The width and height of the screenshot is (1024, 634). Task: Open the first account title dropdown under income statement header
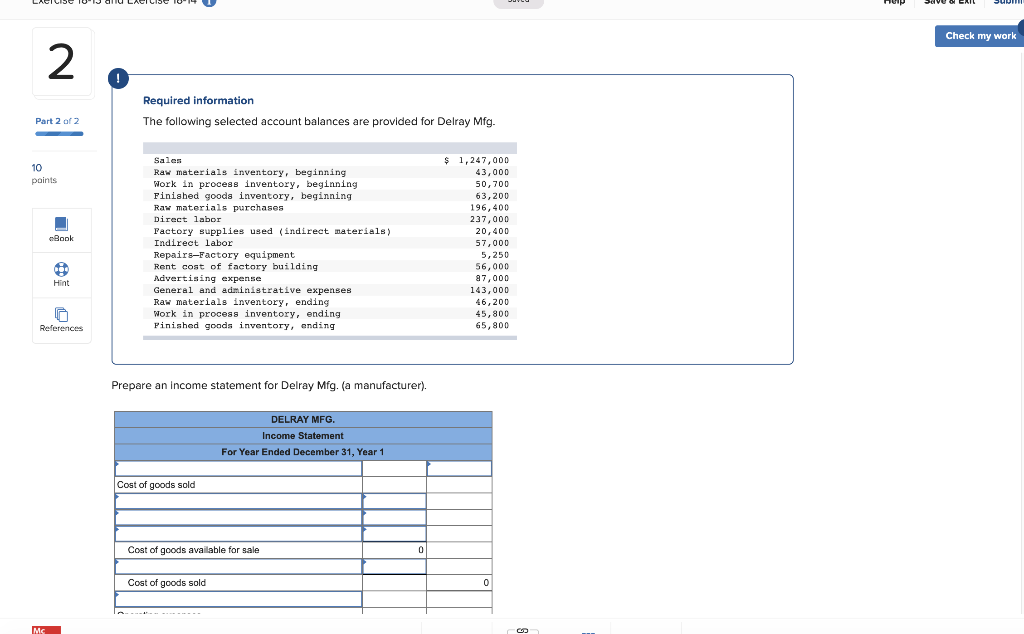tap(238, 467)
